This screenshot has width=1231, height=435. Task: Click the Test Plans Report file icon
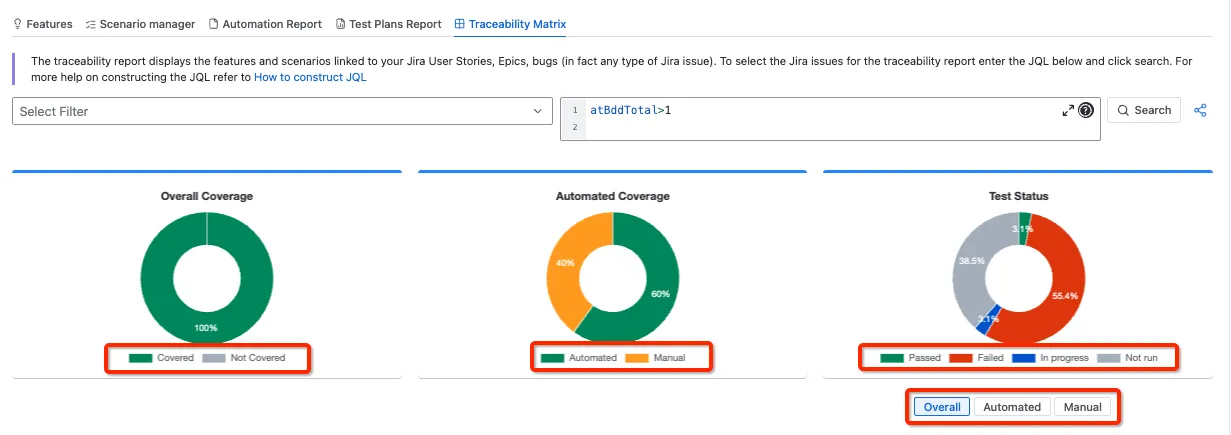point(341,23)
